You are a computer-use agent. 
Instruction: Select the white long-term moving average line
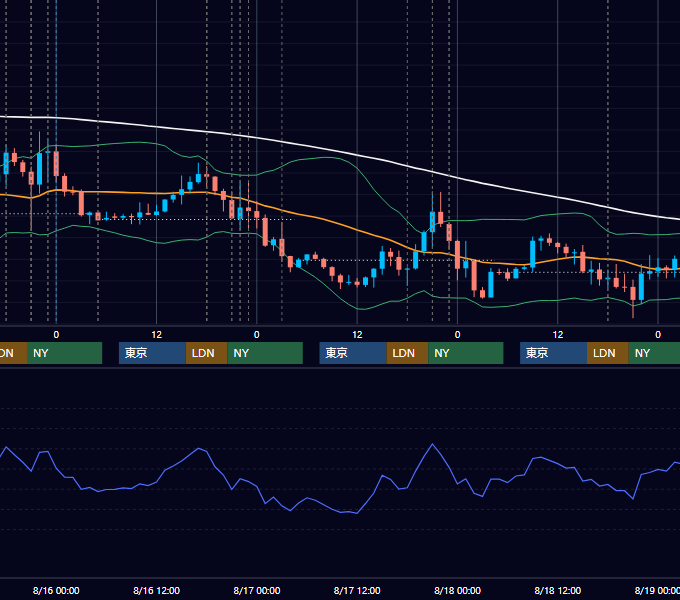coord(357,155)
